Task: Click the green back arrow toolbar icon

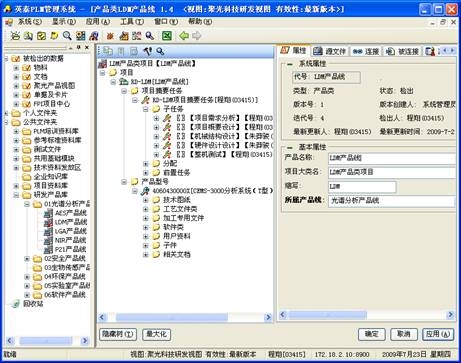Action: coord(184,36)
